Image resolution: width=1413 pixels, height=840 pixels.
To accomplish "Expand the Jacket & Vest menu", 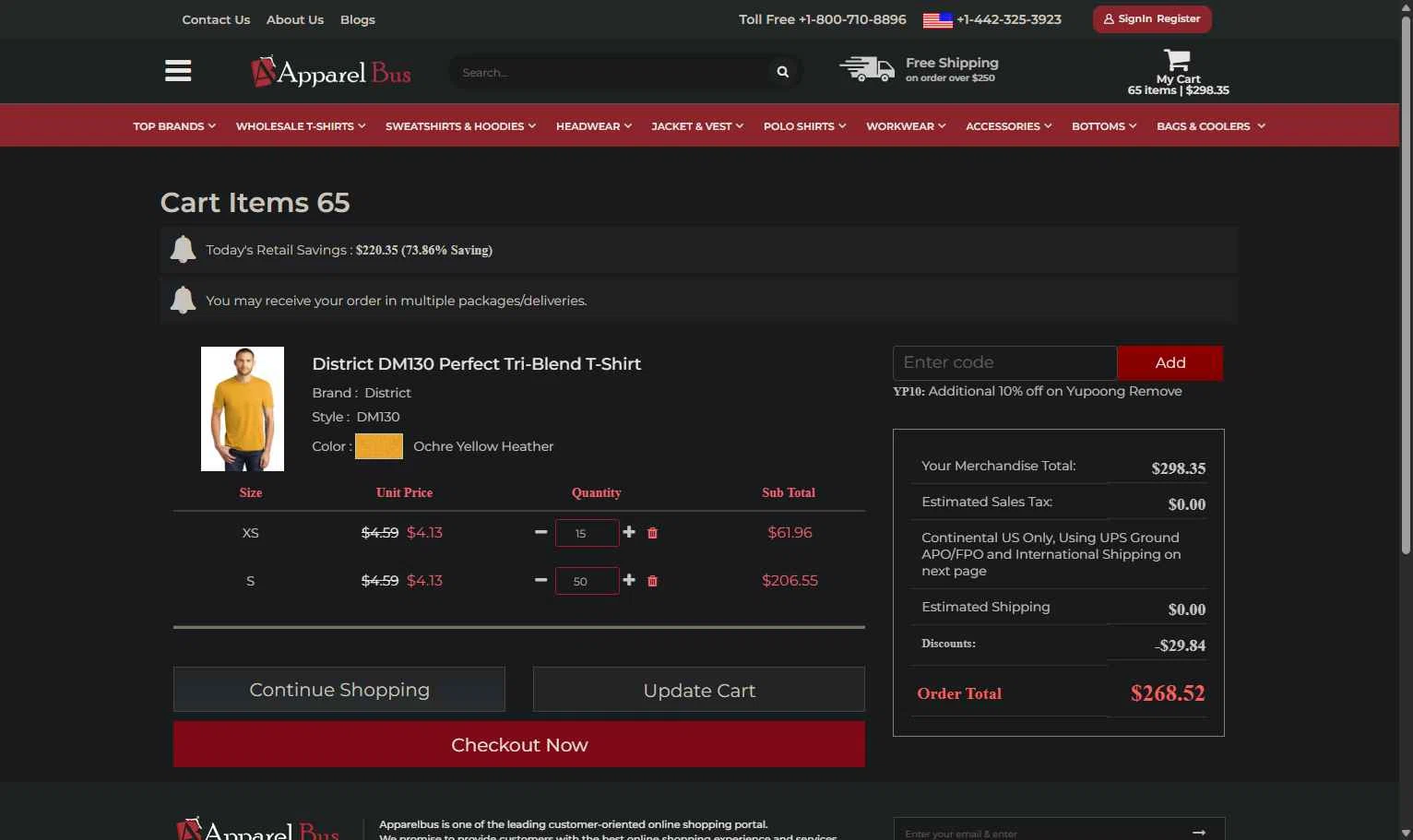I will point(697,126).
